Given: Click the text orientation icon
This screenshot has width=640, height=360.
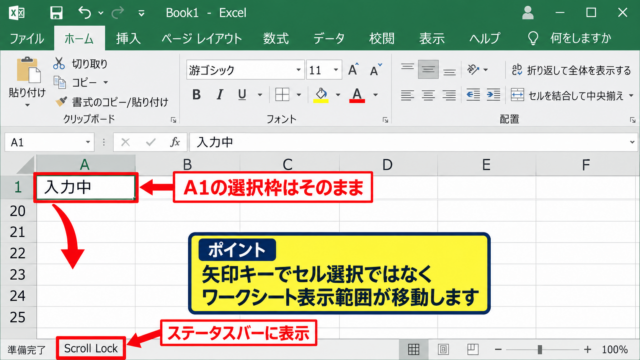Looking at the screenshot, I should (x=473, y=70).
